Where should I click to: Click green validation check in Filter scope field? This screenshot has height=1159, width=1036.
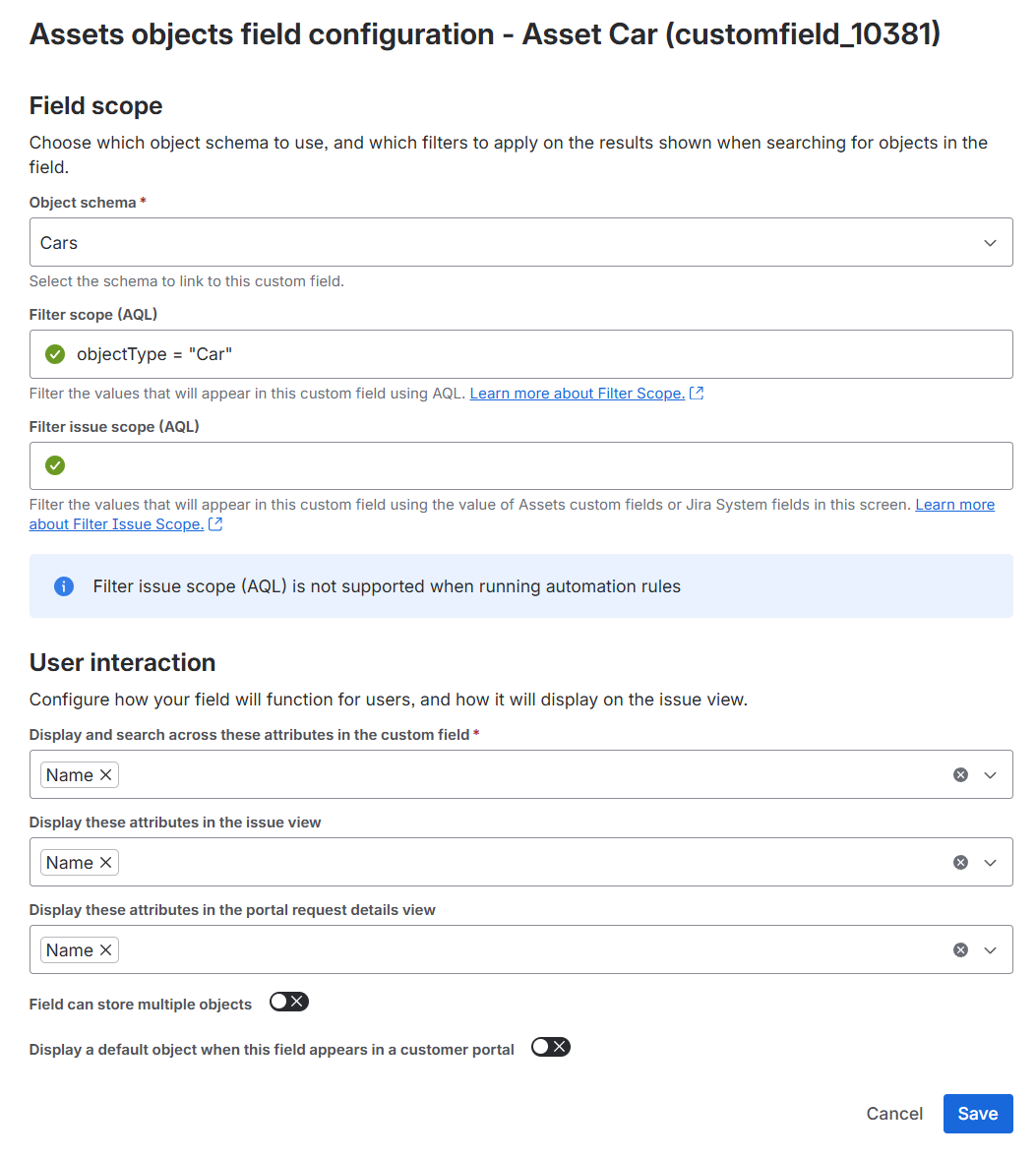pos(55,354)
